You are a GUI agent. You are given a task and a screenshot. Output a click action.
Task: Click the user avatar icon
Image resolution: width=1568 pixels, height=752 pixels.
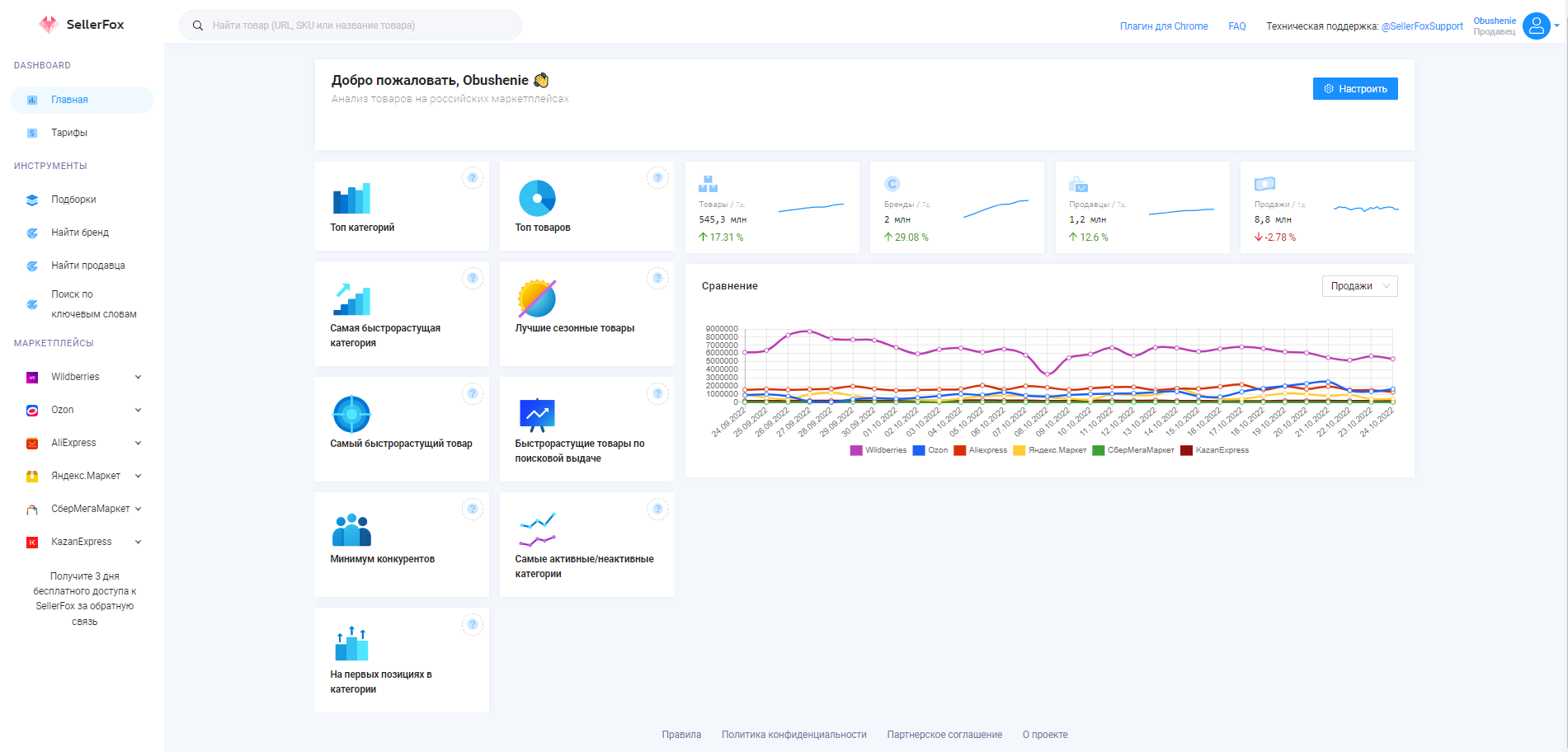click(1536, 26)
